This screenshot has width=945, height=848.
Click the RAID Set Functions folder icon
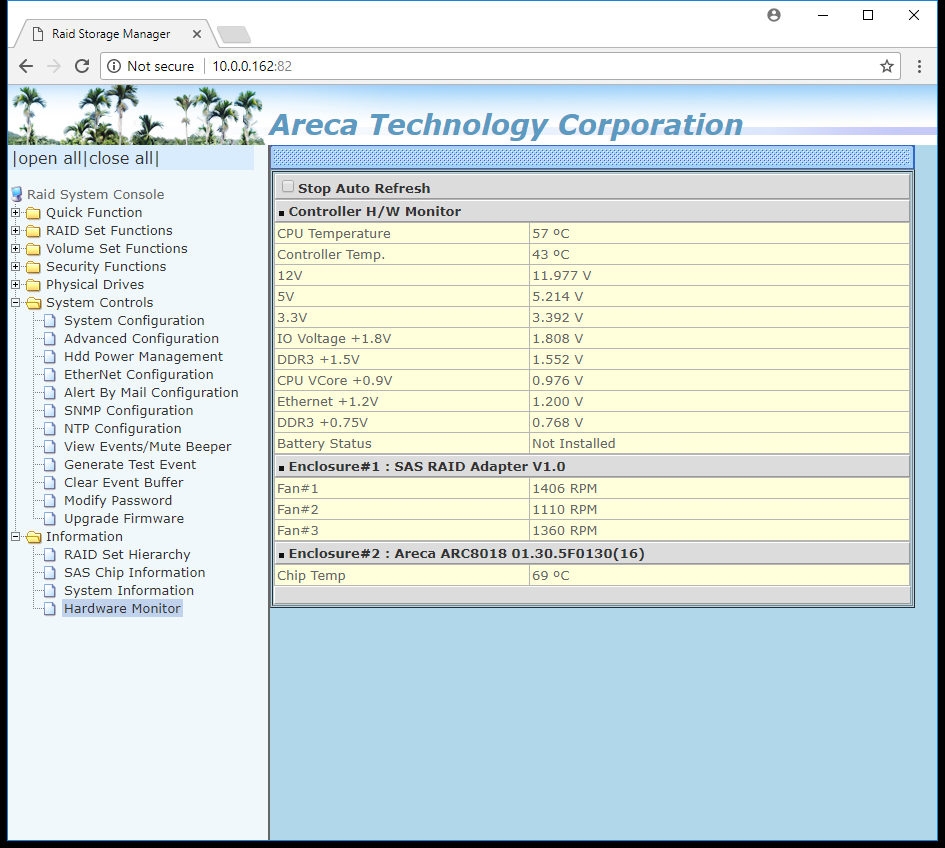[x=34, y=231]
